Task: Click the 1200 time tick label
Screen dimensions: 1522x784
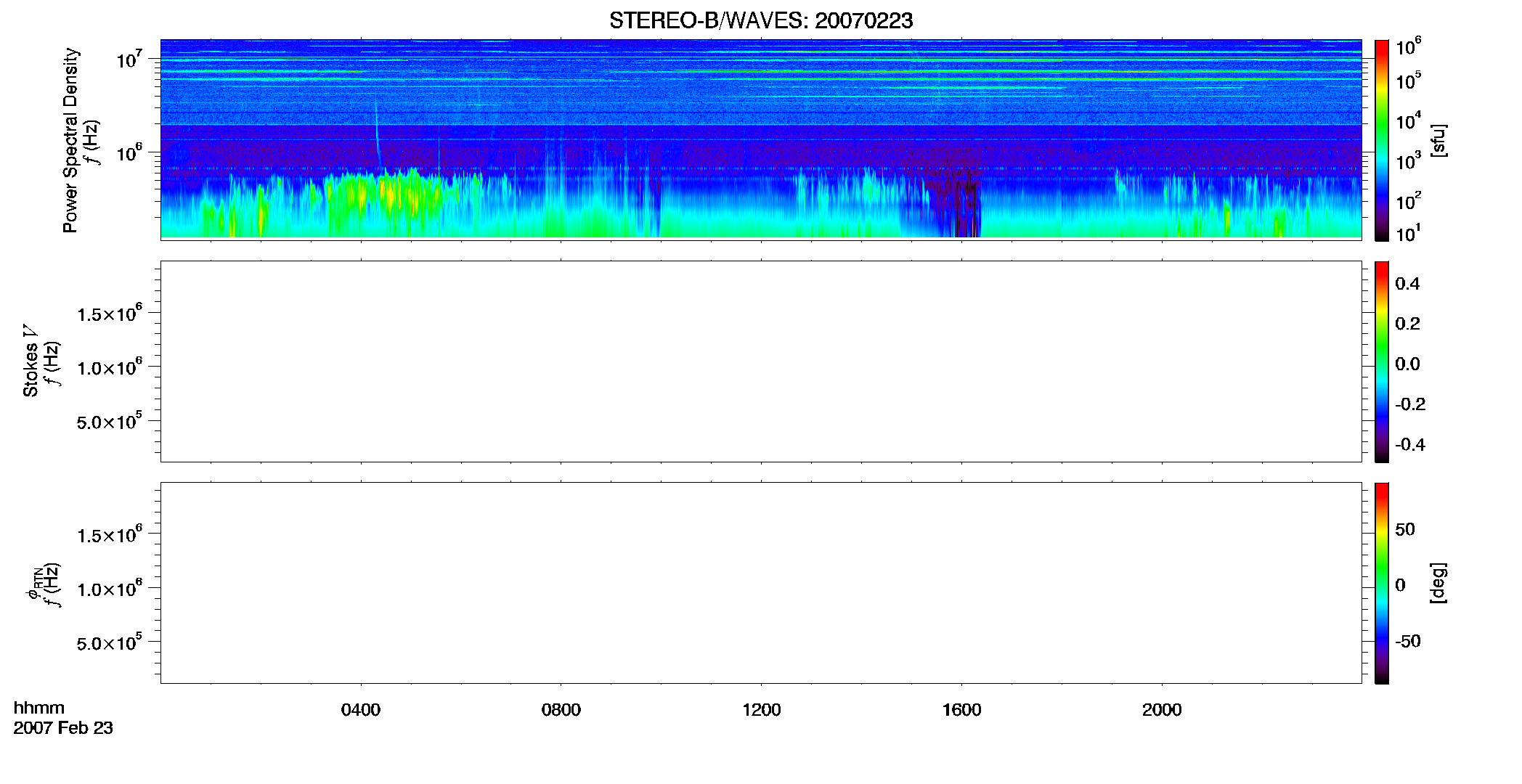Action: pos(762,710)
